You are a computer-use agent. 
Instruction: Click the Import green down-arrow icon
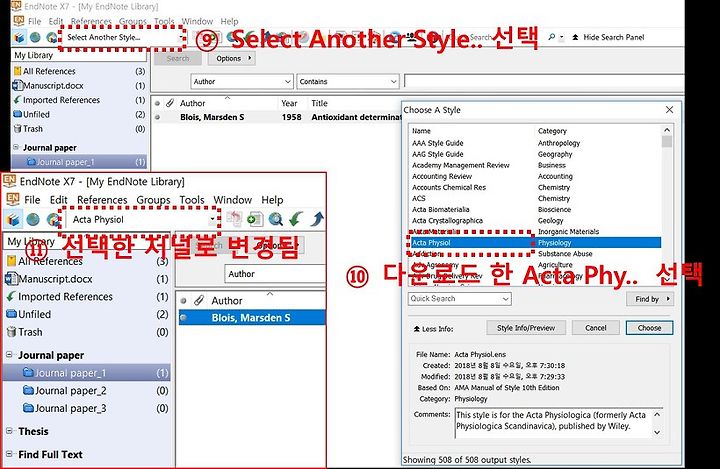pos(296,219)
